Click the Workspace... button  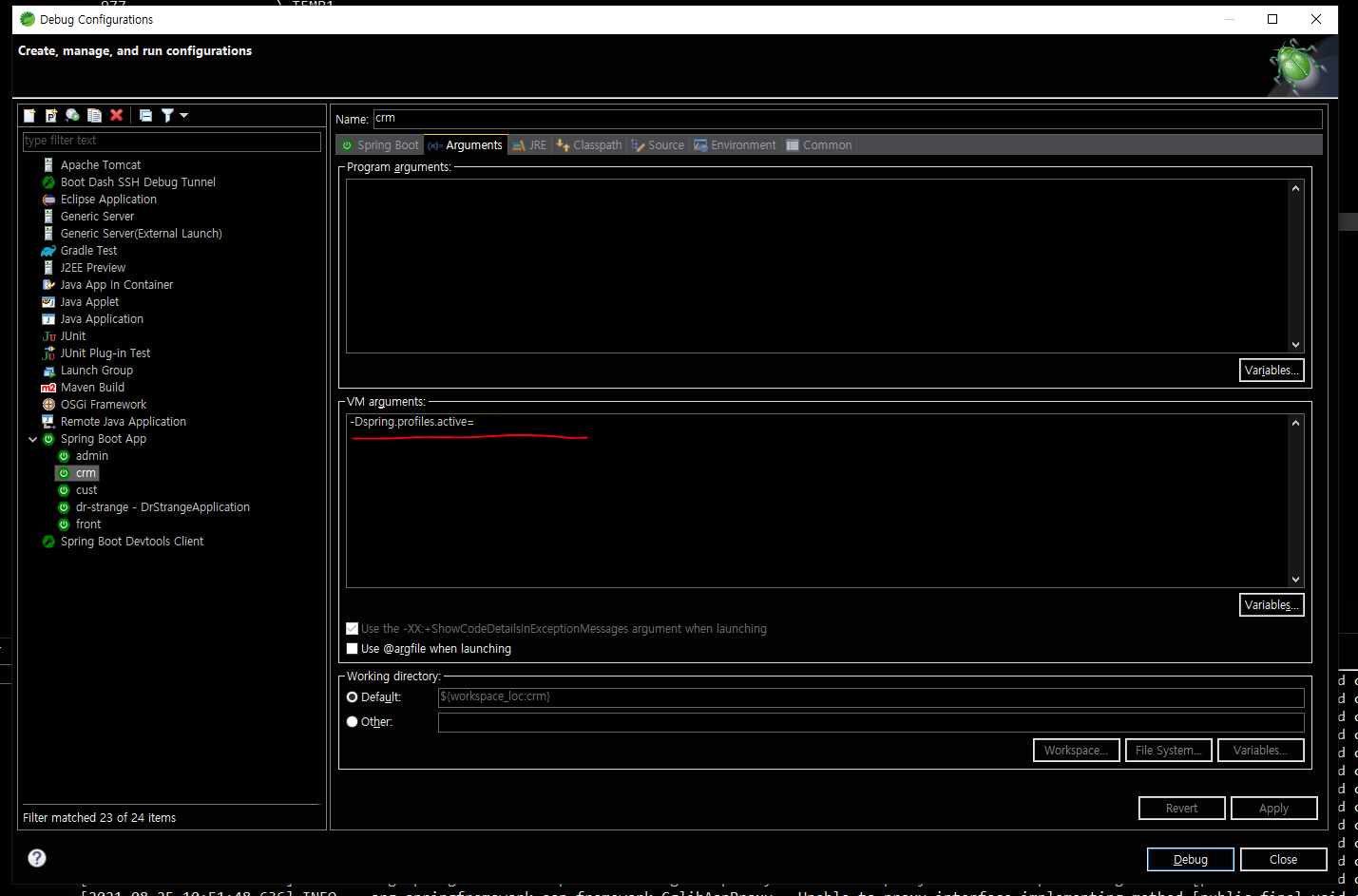click(x=1077, y=751)
